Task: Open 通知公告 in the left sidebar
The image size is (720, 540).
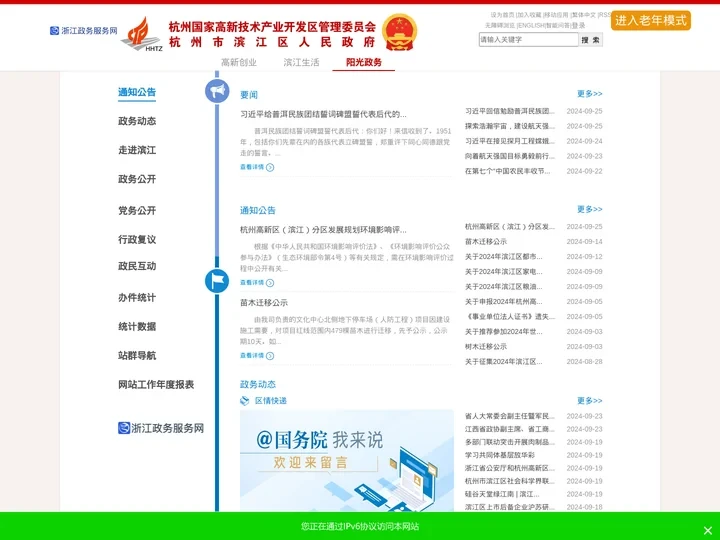Action: pyautogui.click(x=137, y=92)
